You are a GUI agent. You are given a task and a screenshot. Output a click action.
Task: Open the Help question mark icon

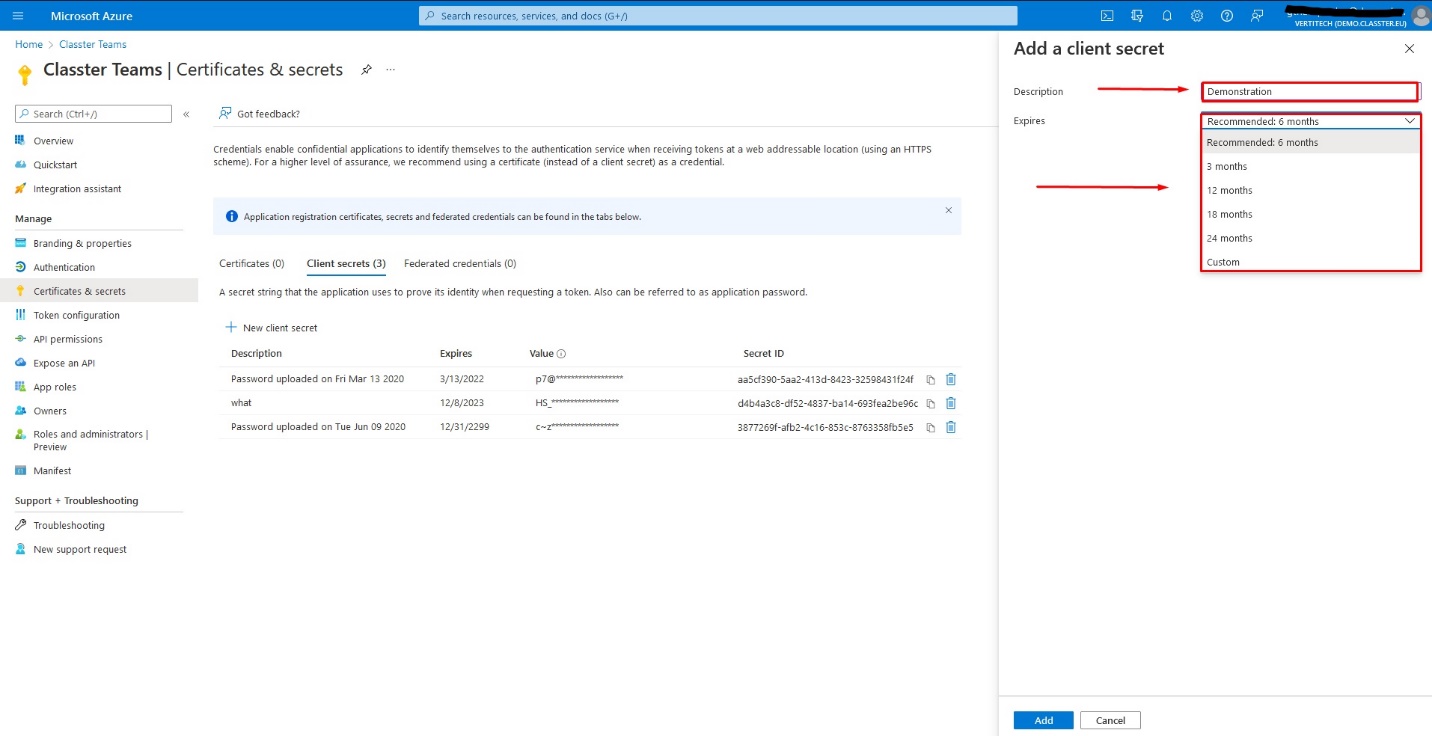coord(1227,16)
